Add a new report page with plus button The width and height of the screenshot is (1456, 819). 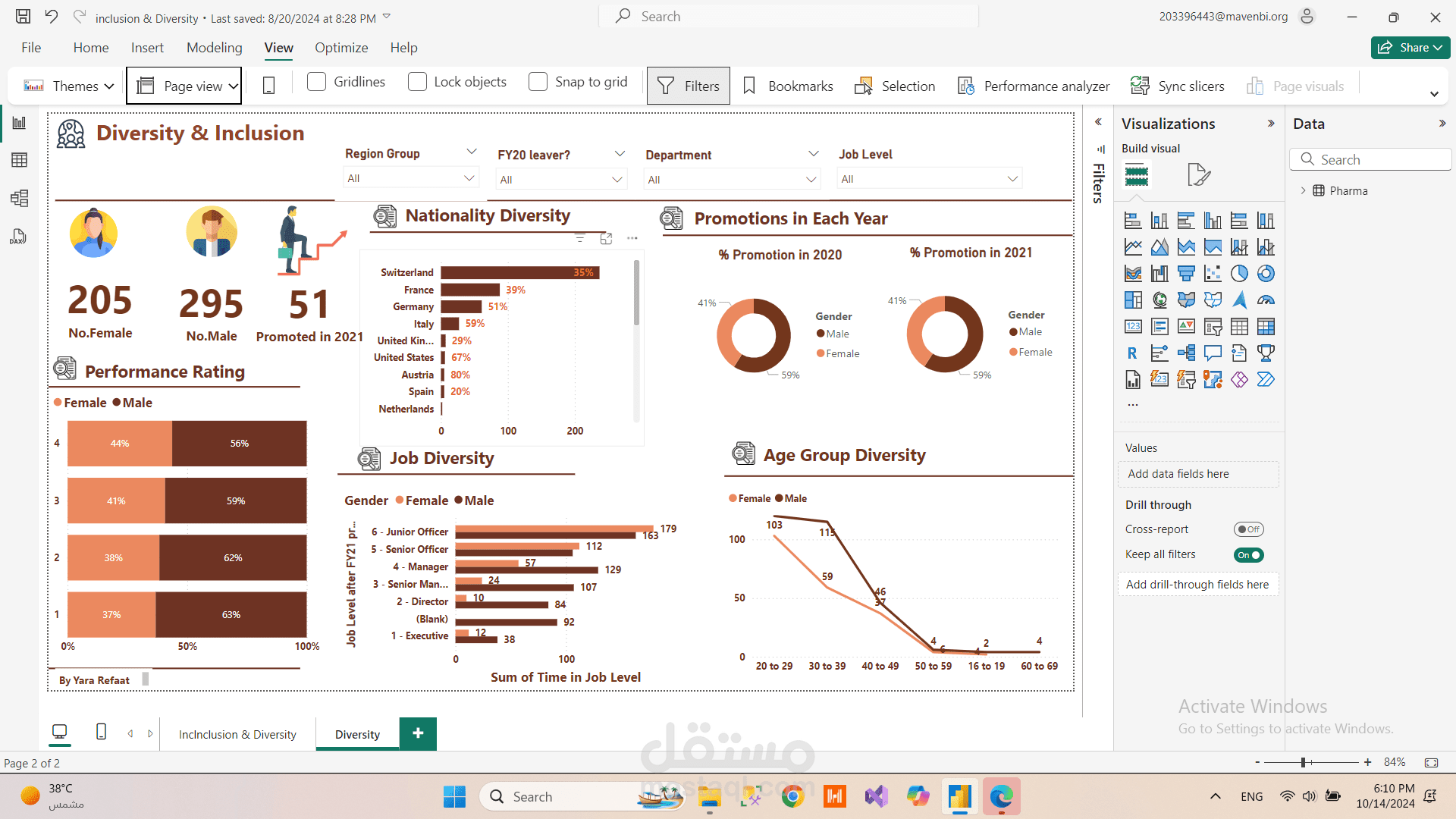(x=418, y=733)
